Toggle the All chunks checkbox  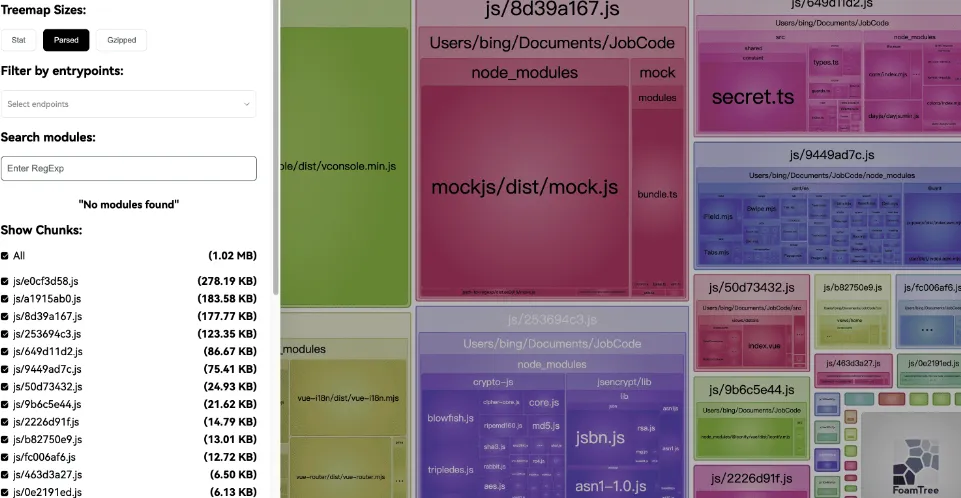5,256
